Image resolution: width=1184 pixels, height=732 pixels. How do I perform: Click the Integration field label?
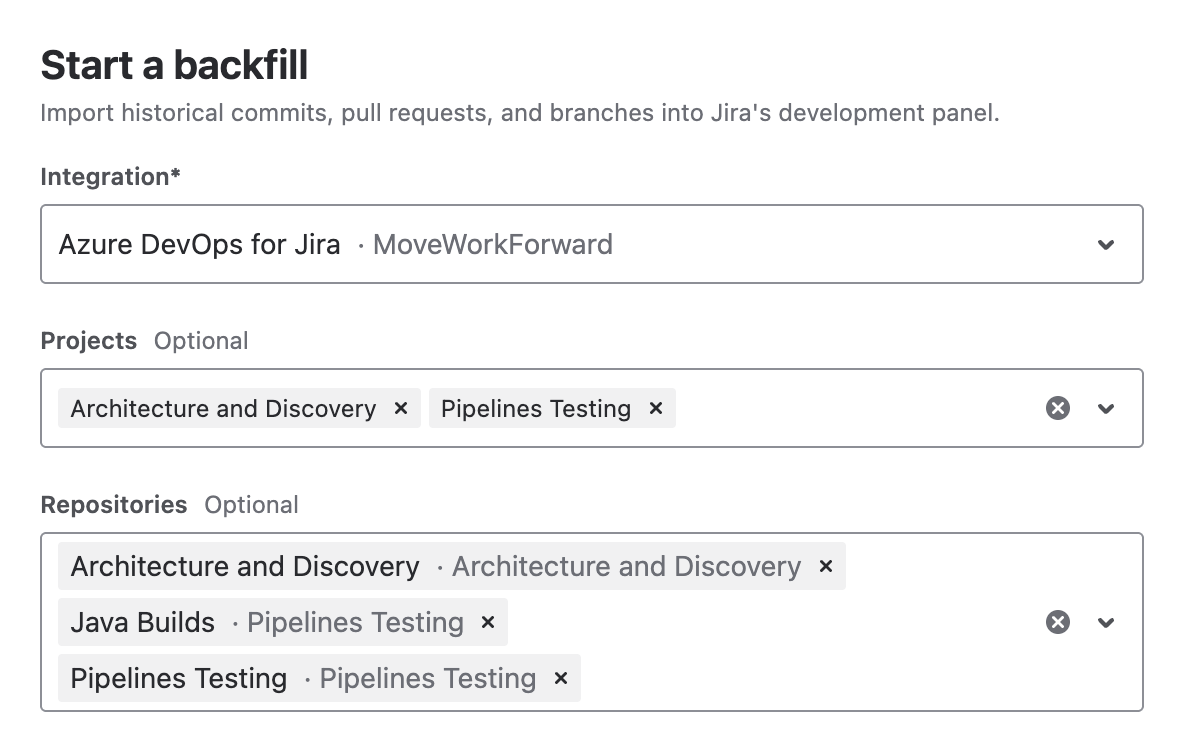110,177
